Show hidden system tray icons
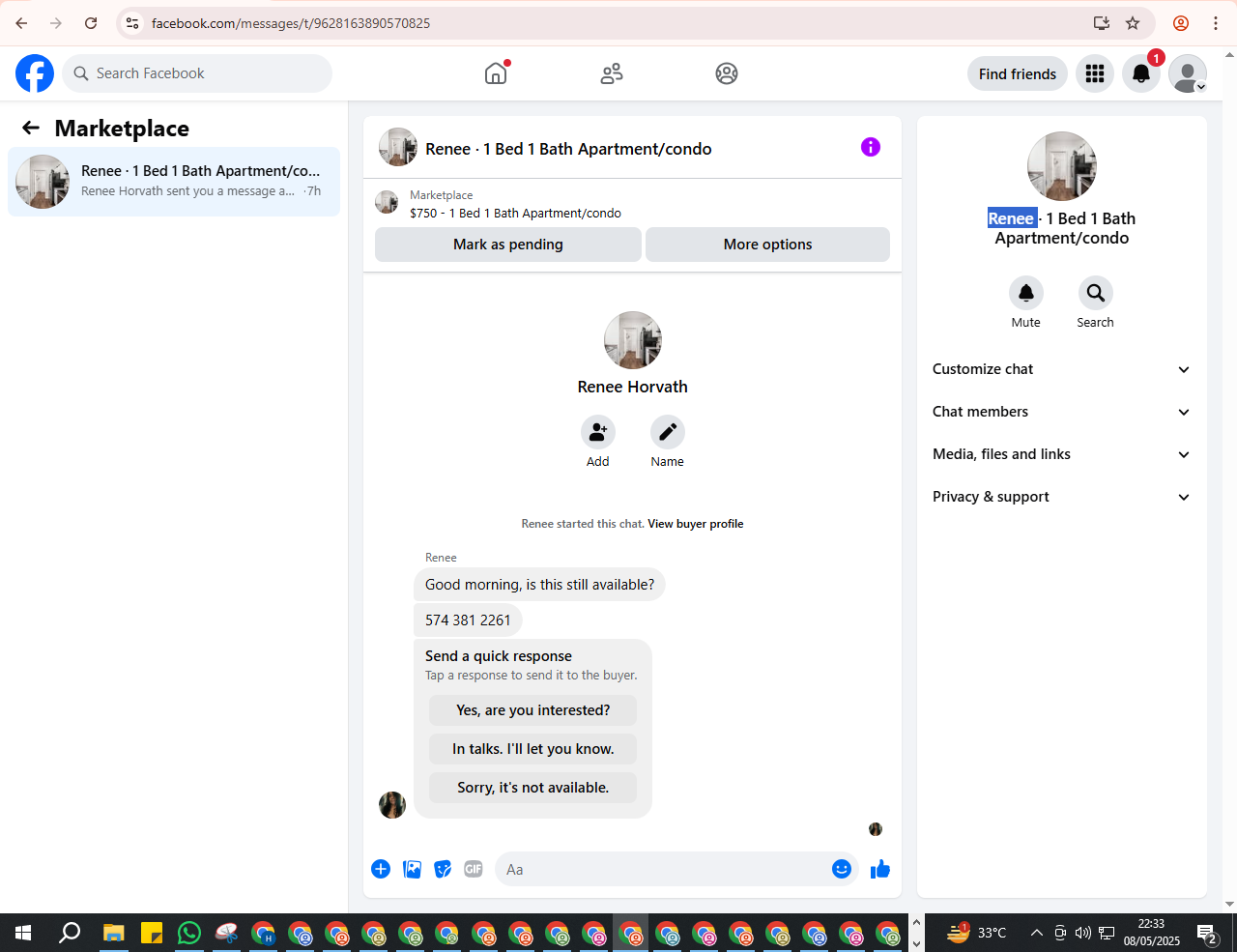The image size is (1237, 952). pos(1036,933)
